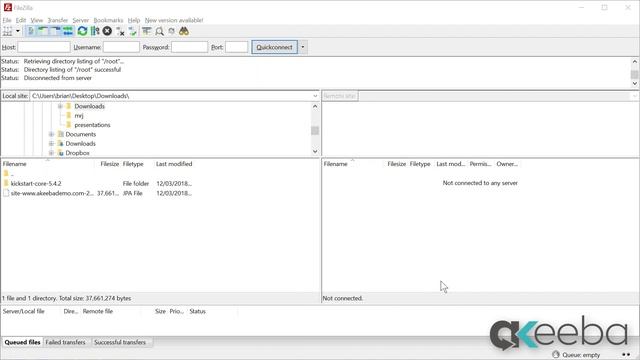The height and width of the screenshot is (360, 640).
Task: Sort local list by Filename column
Action: click(48, 164)
